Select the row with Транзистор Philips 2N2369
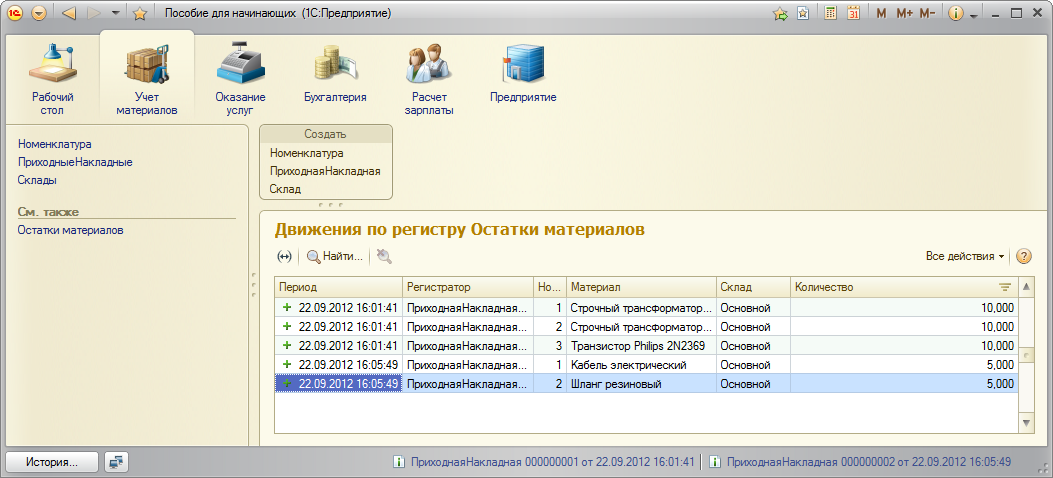This screenshot has width=1053, height=478. pyautogui.click(x=646, y=345)
